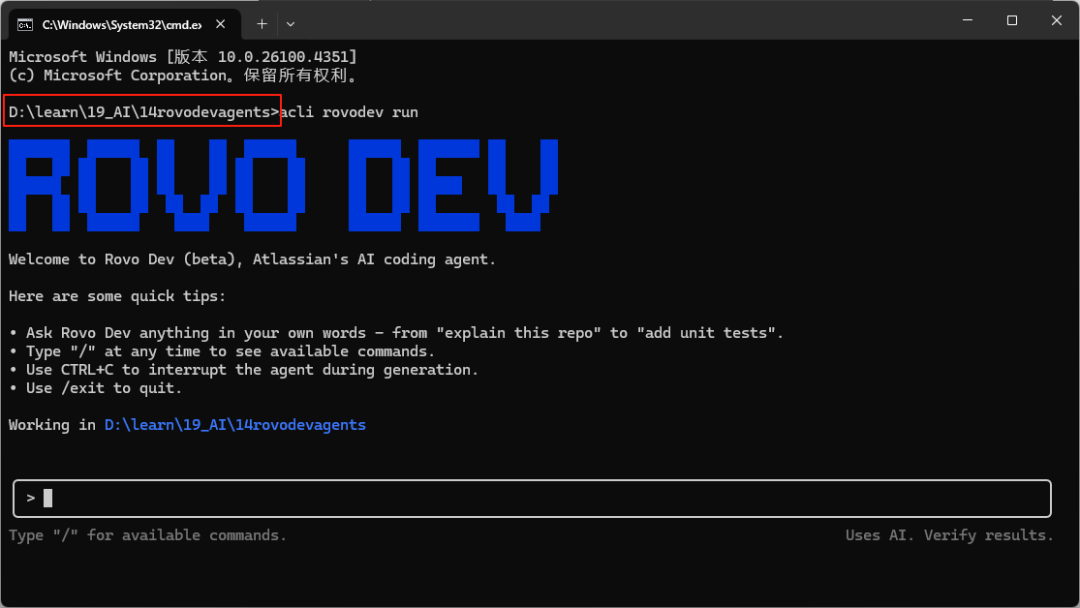Open the working directory link D:\learn\19_AI\14rovodevagents
The width and height of the screenshot is (1080, 608).
235,424
